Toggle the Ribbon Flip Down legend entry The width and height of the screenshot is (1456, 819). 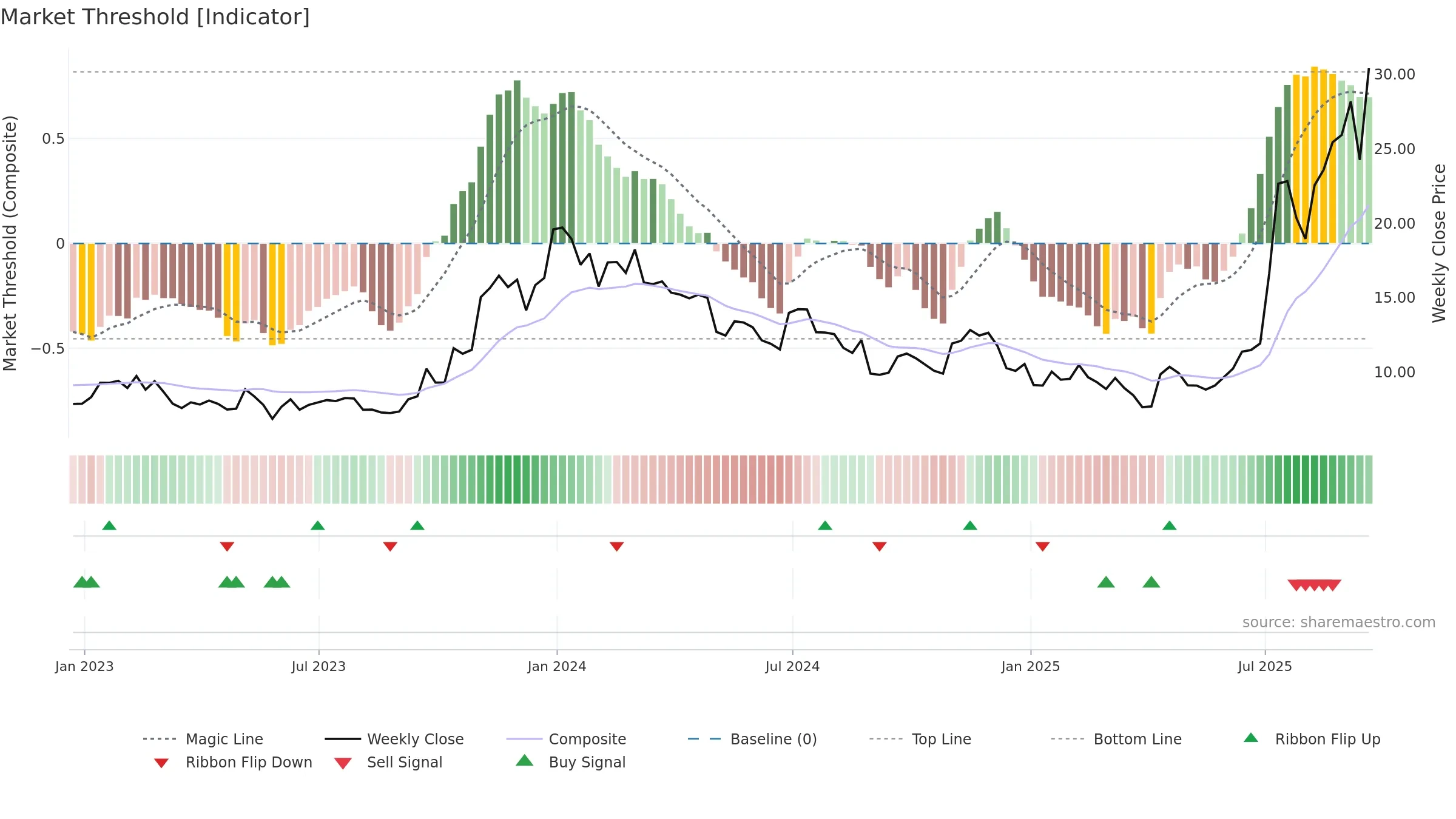(x=232, y=762)
